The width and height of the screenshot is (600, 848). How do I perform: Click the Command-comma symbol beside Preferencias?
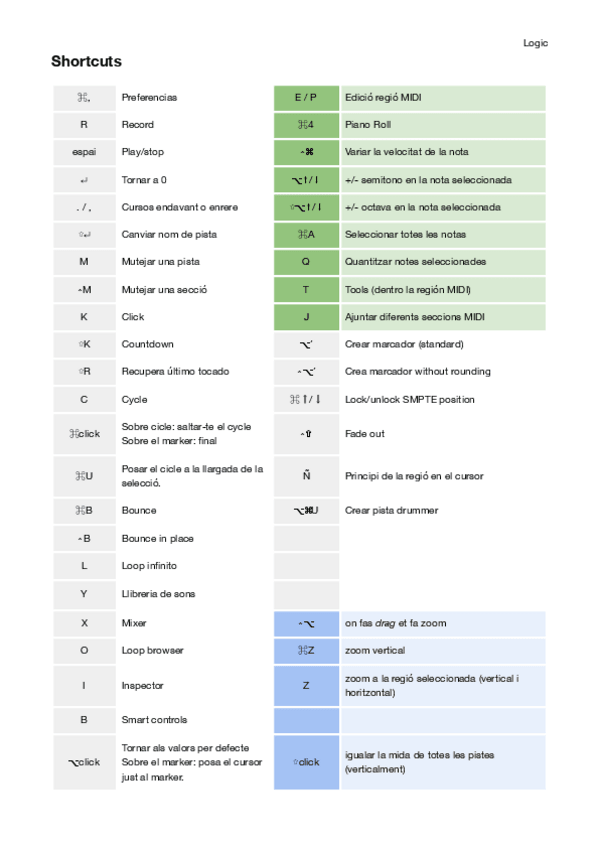84,98
